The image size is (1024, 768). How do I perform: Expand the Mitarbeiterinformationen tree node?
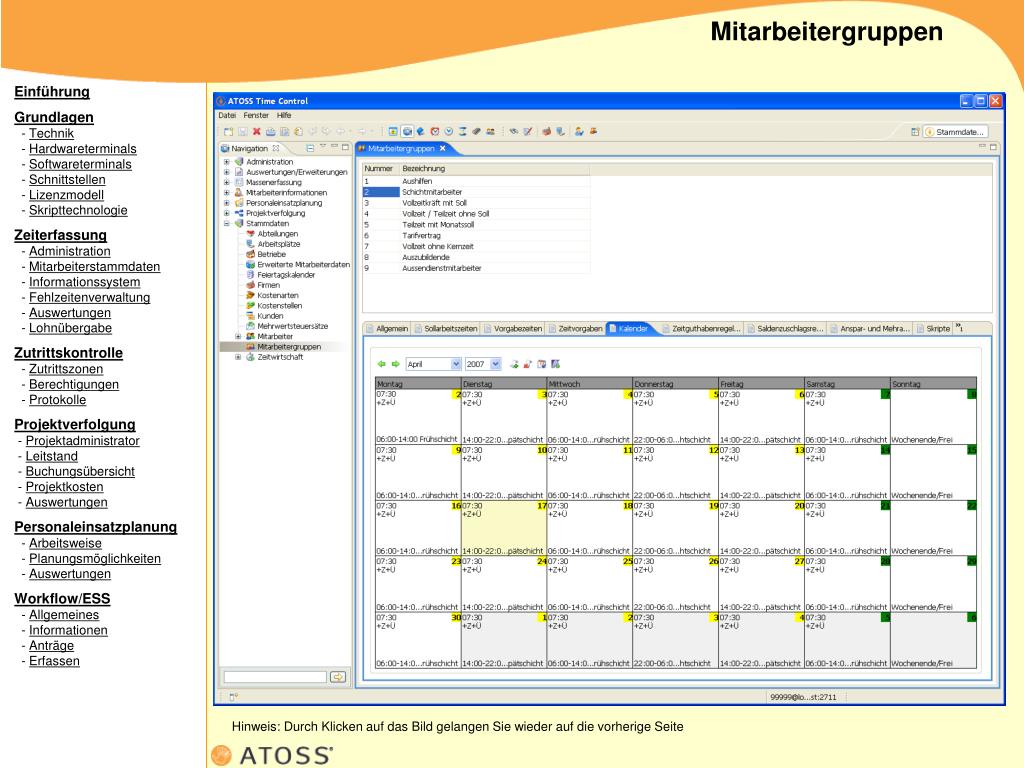tap(227, 193)
